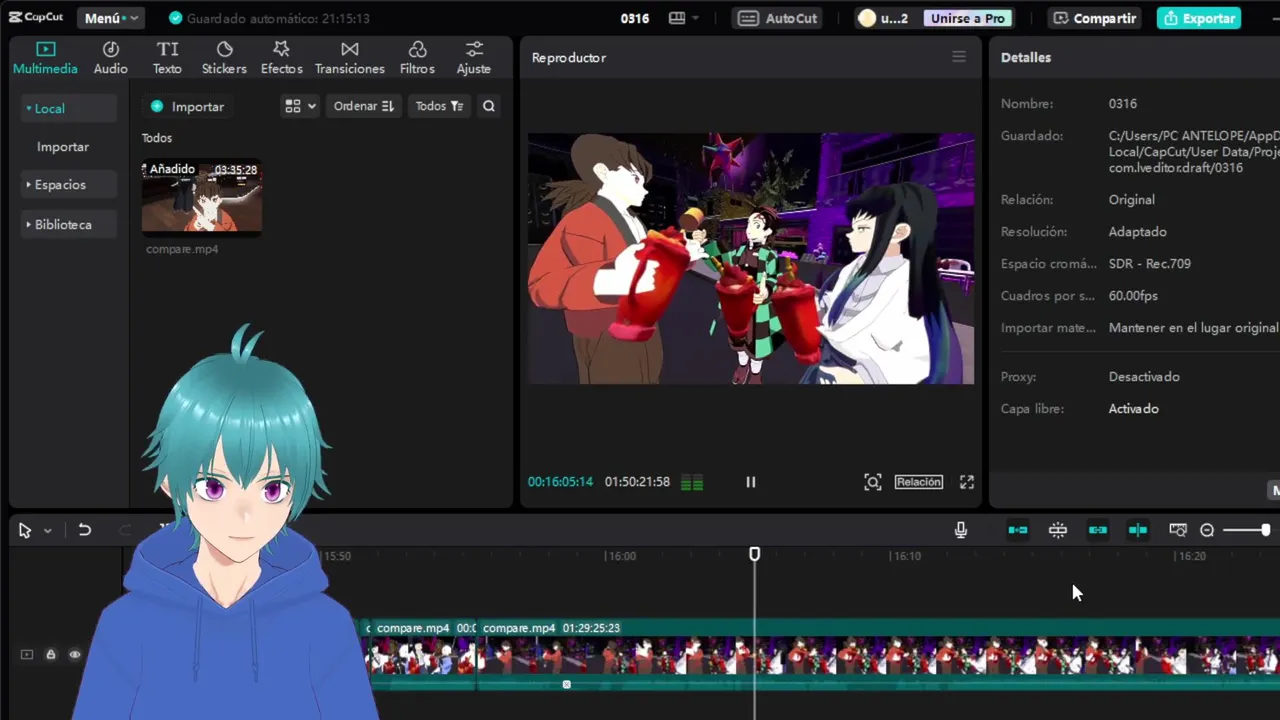Click the auto-saved status checkmark icon
This screenshot has width=1280, height=720.
tap(176, 18)
